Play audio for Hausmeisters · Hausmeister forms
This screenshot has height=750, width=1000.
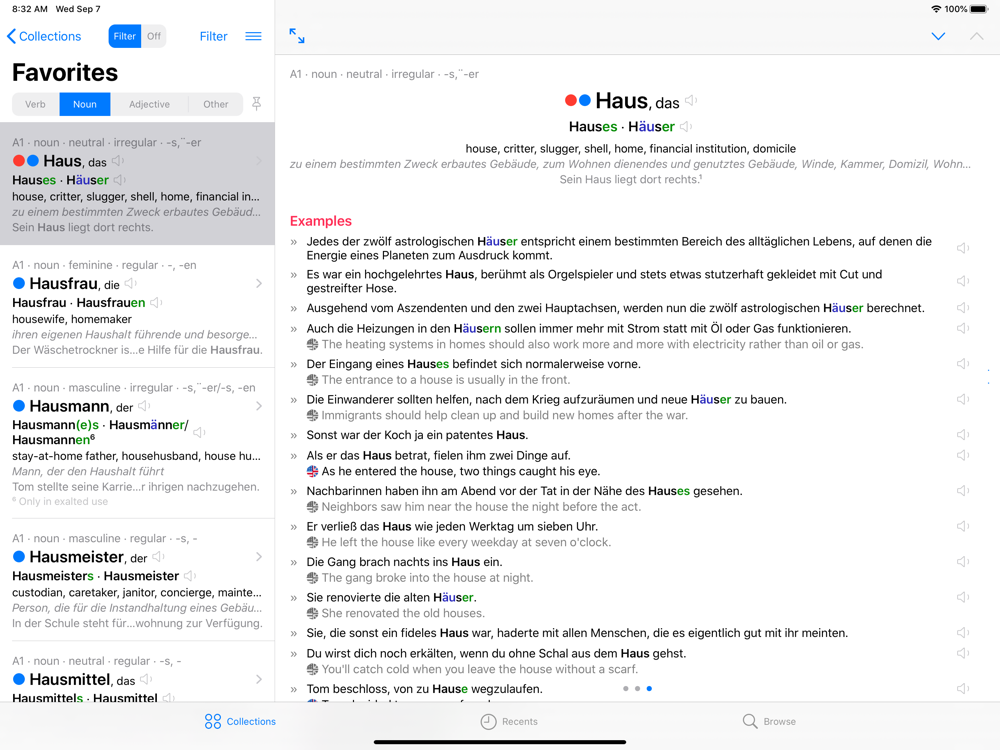(189, 576)
